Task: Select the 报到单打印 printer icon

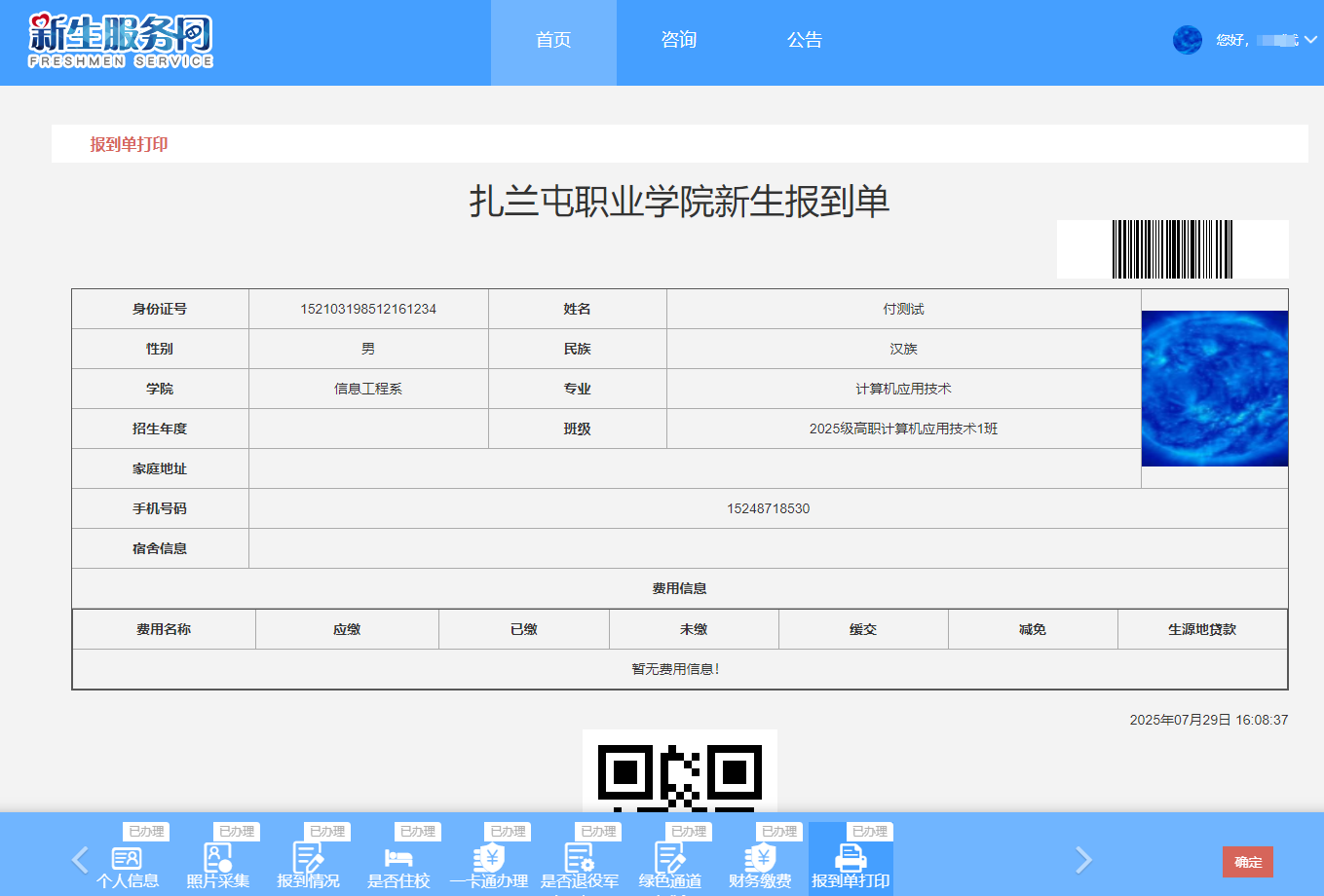Action: coord(851,858)
